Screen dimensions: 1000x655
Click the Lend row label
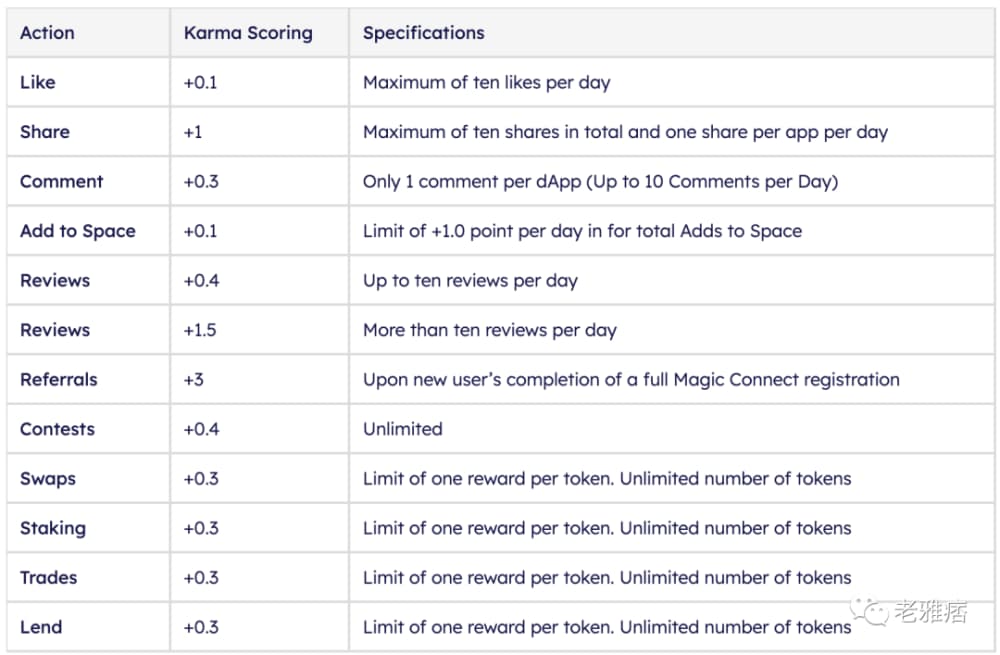point(41,627)
